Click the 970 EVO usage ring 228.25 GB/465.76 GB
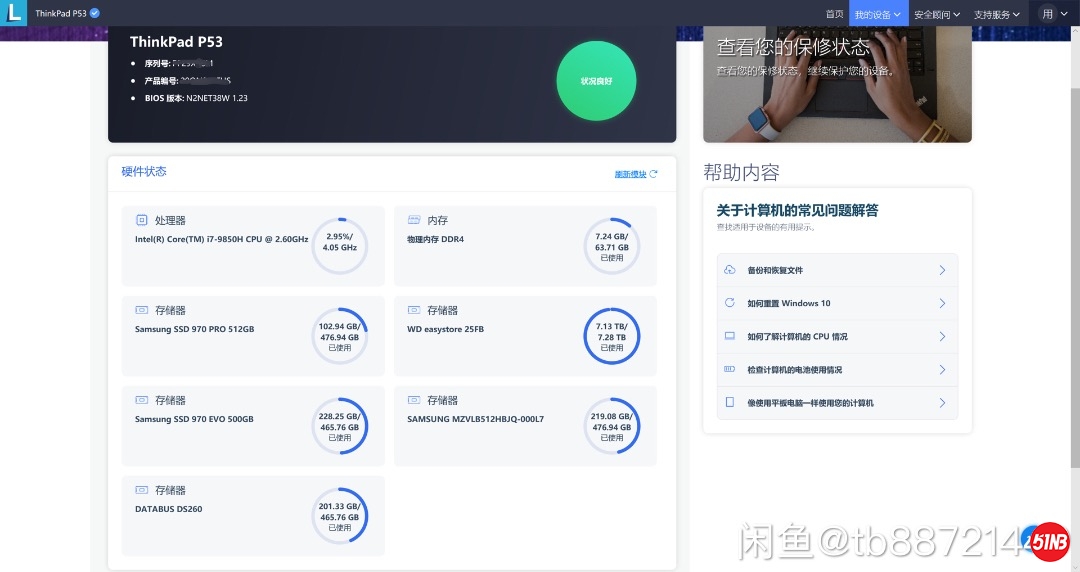Viewport: 1080px width, 572px height. coord(340,426)
